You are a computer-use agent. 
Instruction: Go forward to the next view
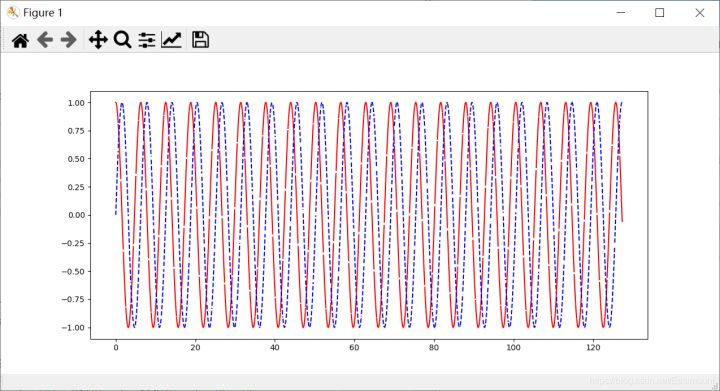(x=68, y=40)
